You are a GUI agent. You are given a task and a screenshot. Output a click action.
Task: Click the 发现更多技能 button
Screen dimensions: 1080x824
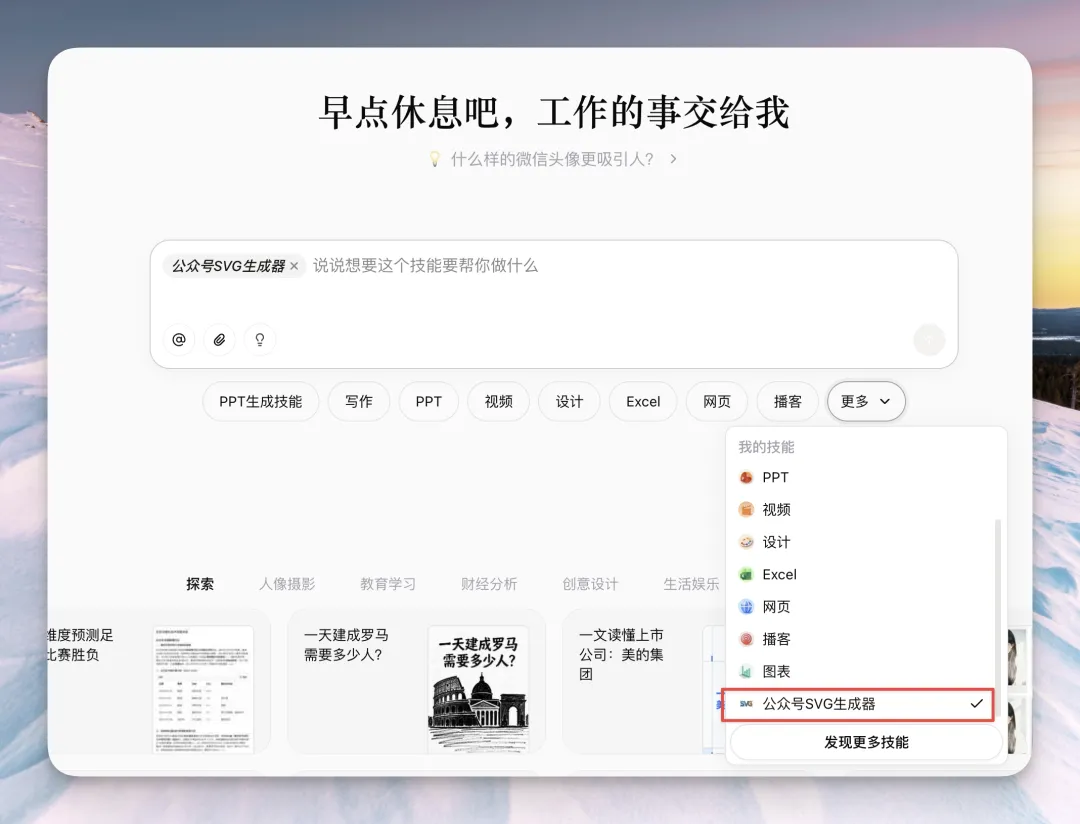coord(864,742)
